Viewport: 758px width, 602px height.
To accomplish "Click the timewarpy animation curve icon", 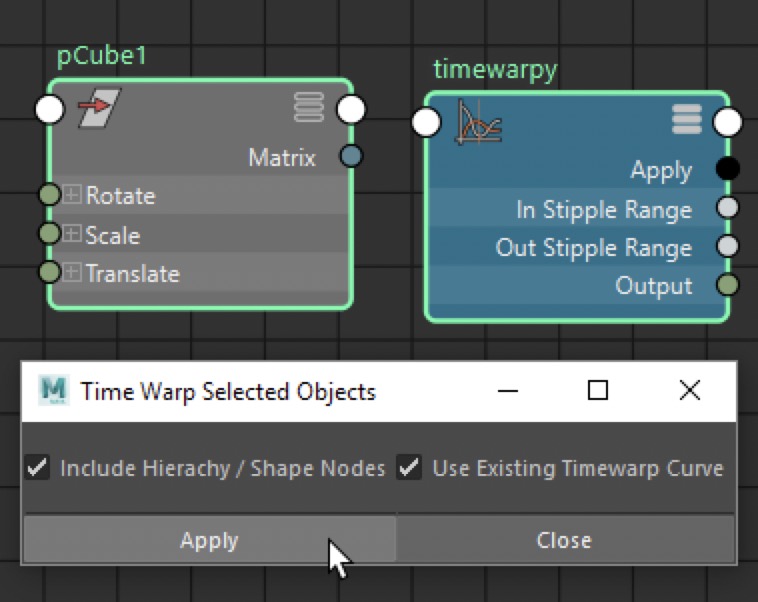I will tap(479, 122).
